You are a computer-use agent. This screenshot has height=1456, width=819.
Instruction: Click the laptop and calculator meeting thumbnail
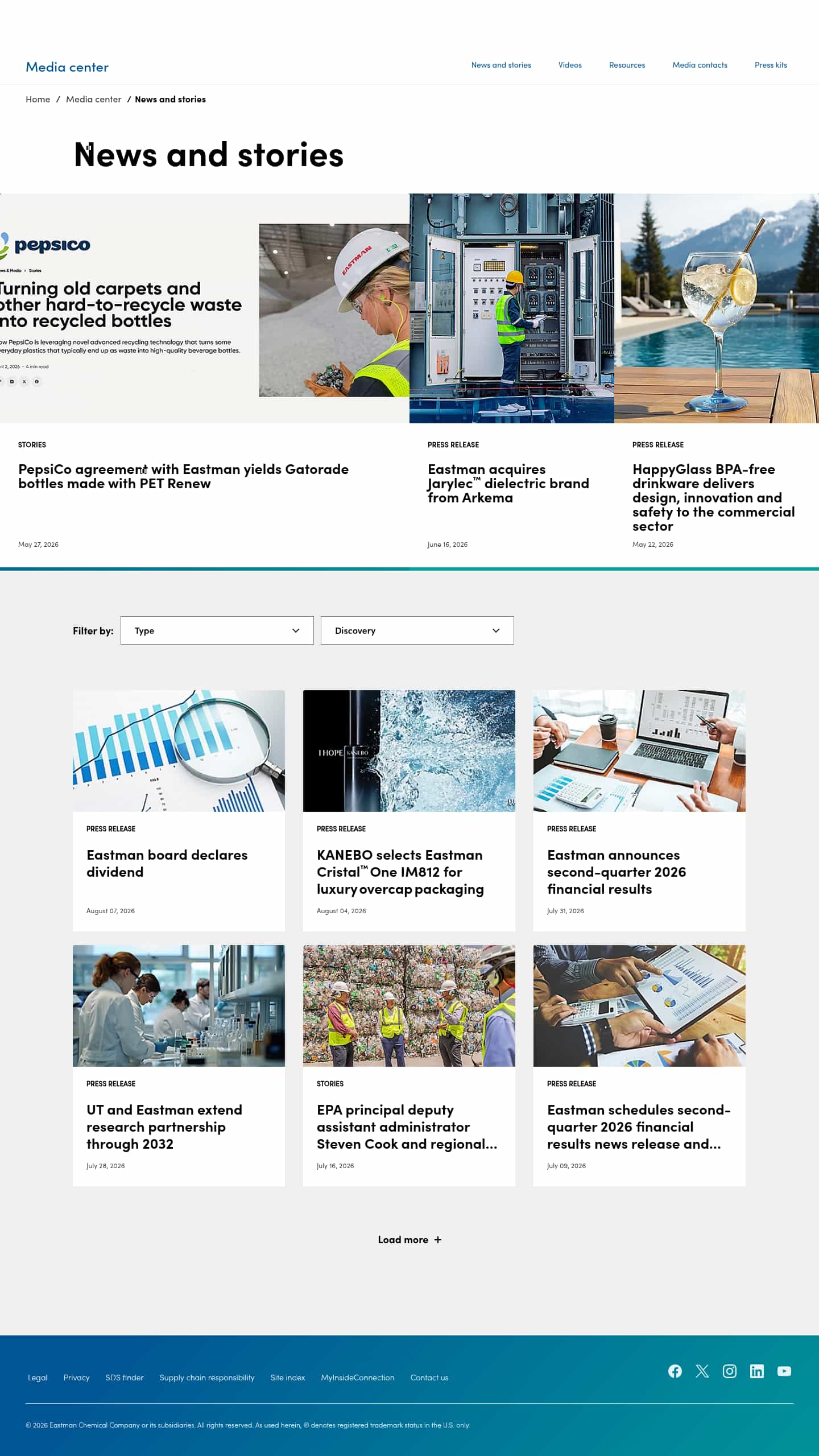coord(639,751)
